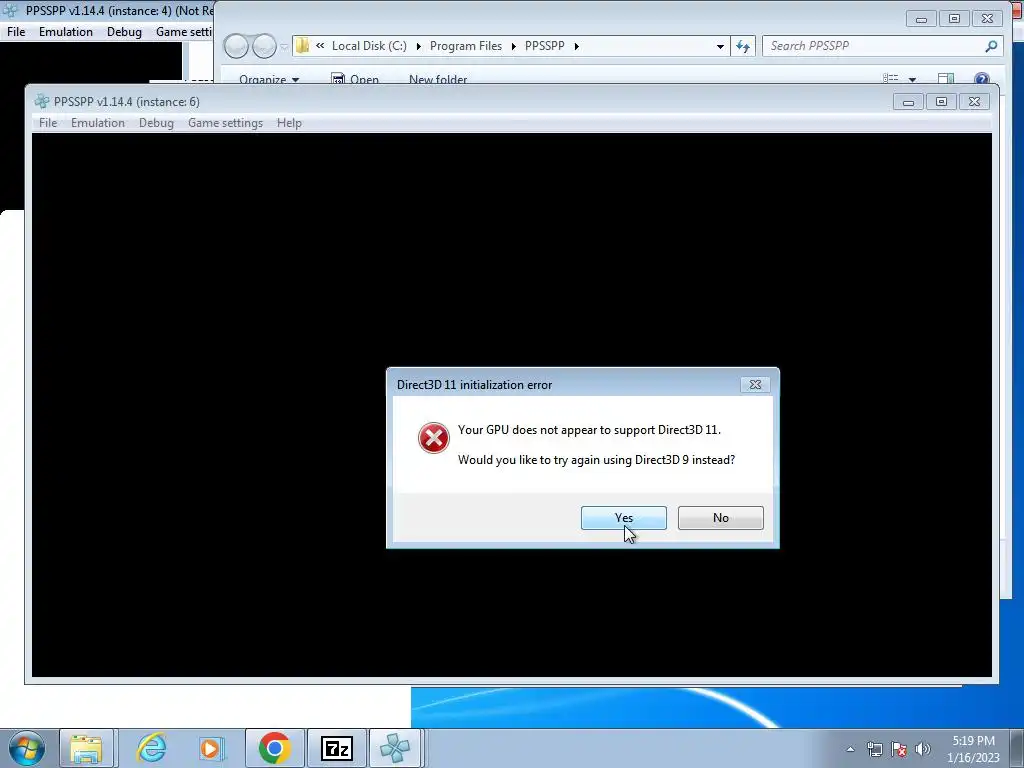This screenshot has height=768, width=1024.
Task: Open File menu in PPSSPP instance 6
Action: coord(48,123)
